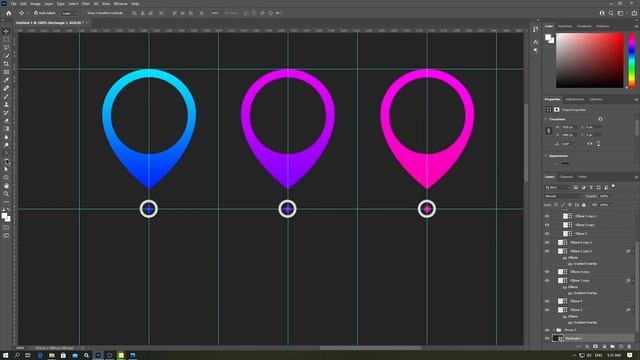The height and width of the screenshot is (360, 640).
Task: Create a new group folder icon
Action: tap(613, 347)
